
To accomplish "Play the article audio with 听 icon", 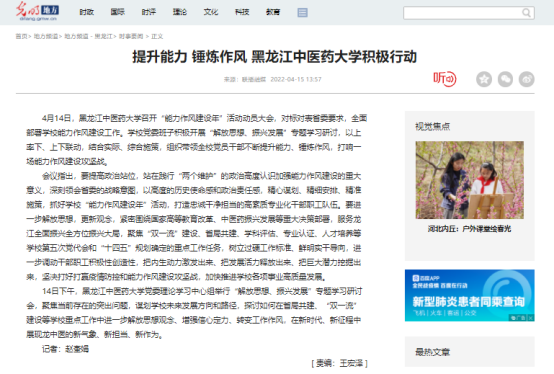I will tap(445, 79).
